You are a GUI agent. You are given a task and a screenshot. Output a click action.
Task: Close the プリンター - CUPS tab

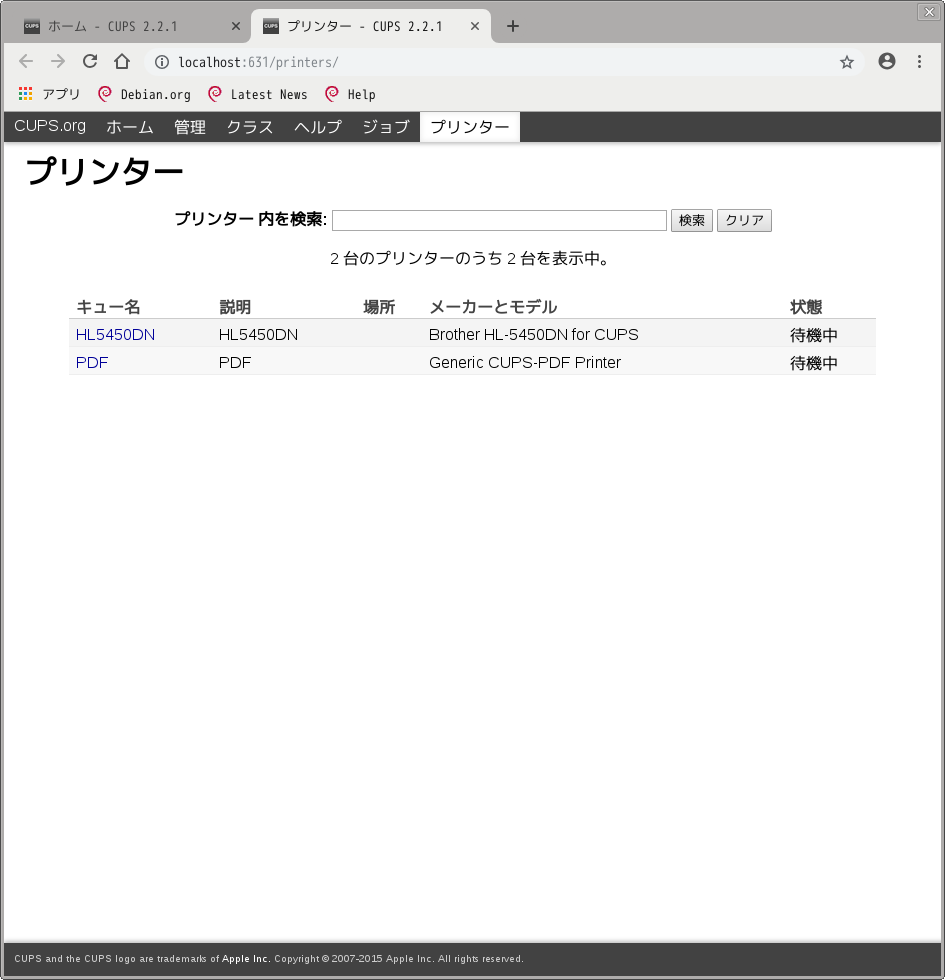pyautogui.click(x=475, y=26)
